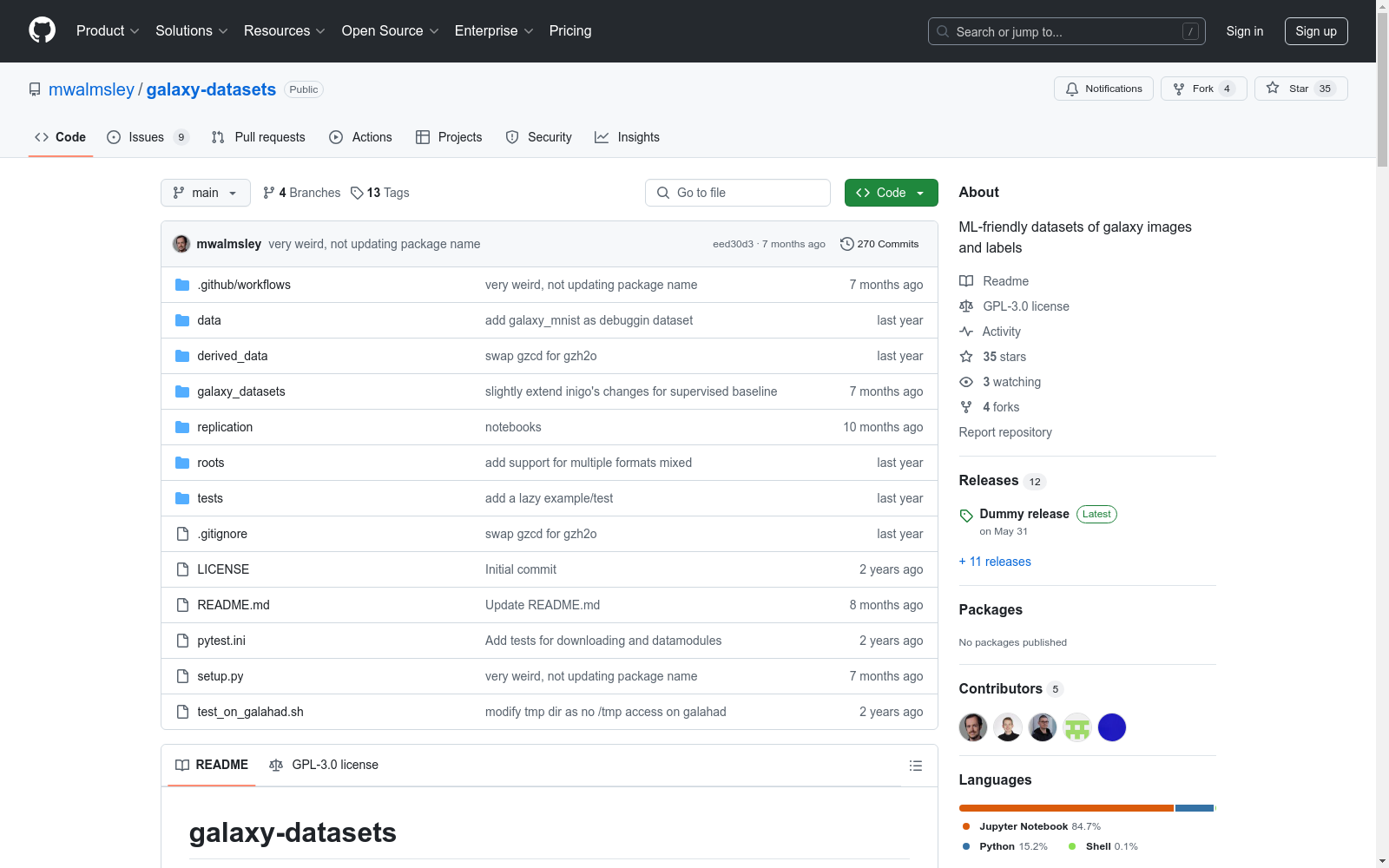Open the main branch selector dropdown
Viewport: 1389px width, 868px height.
click(x=206, y=193)
